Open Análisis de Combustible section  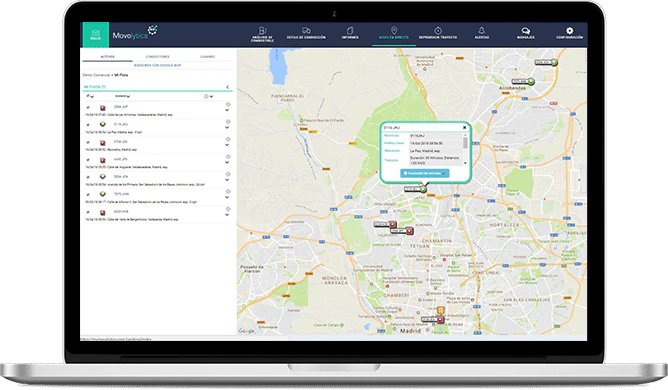[x=262, y=35]
